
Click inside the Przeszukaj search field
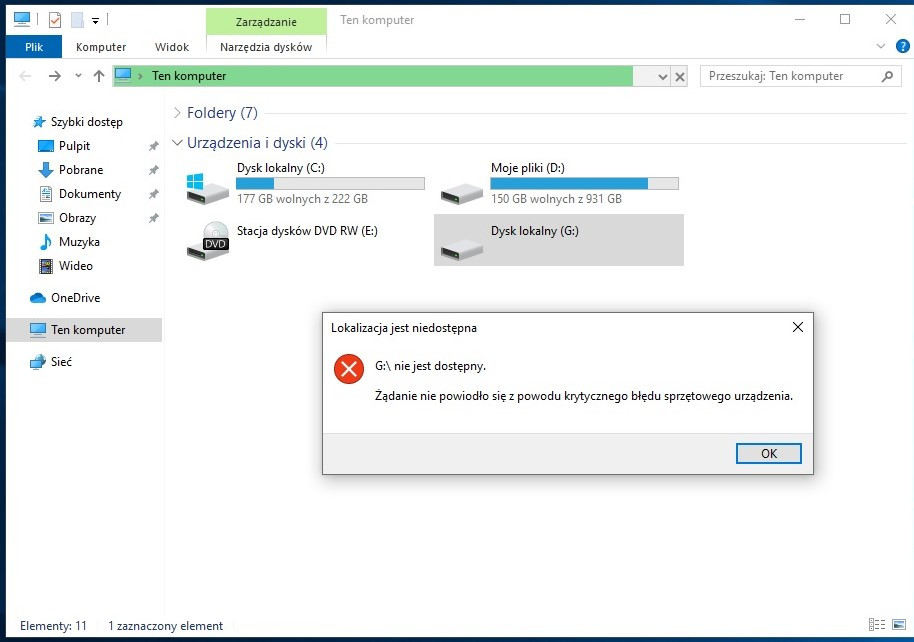pos(790,75)
